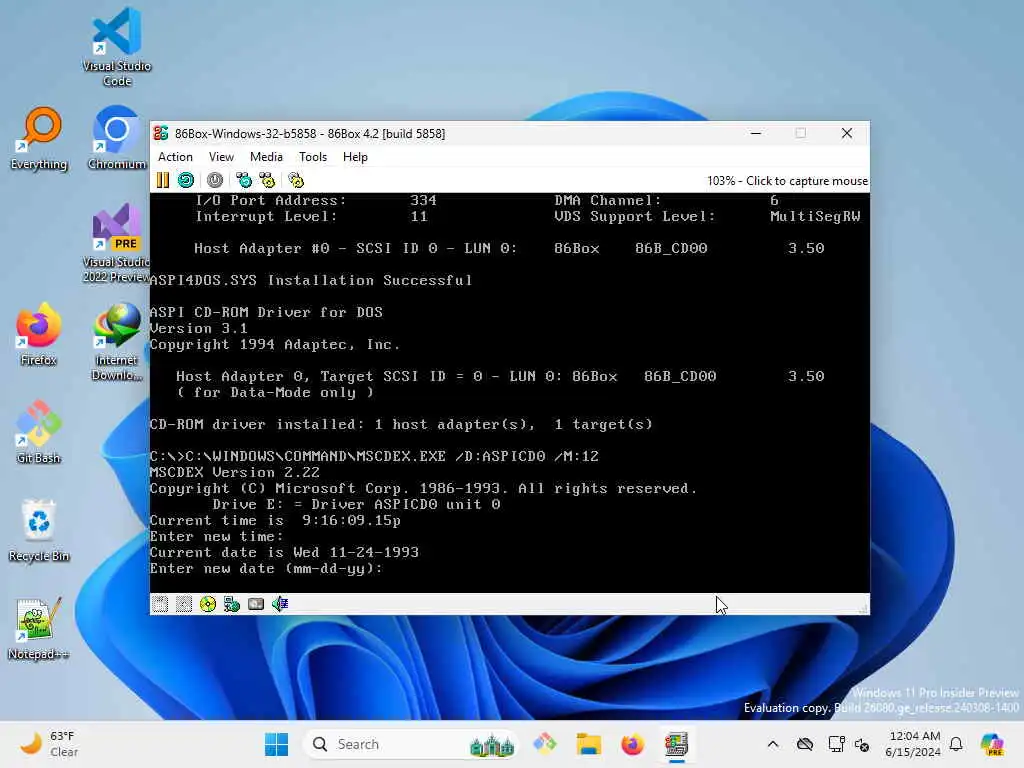
Task: Minimize the 86Box window
Action: (756, 133)
